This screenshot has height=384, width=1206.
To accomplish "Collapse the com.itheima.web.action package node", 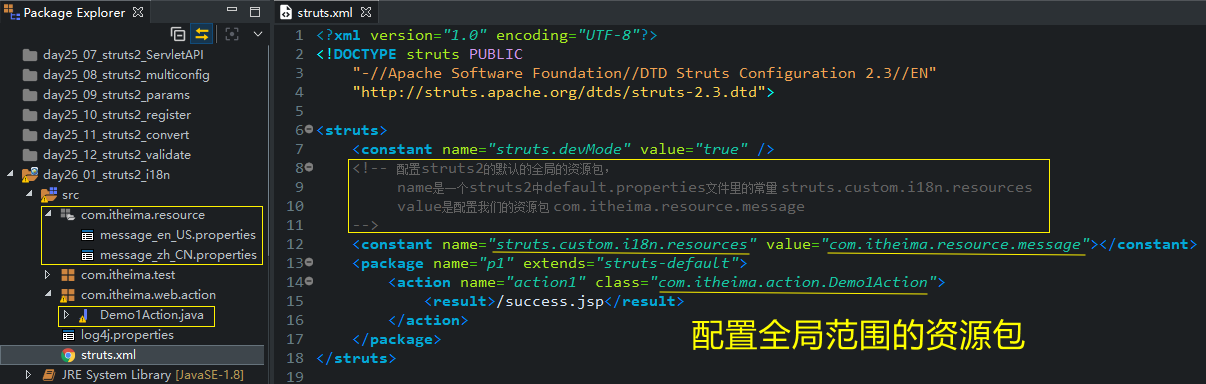I will (47, 295).
